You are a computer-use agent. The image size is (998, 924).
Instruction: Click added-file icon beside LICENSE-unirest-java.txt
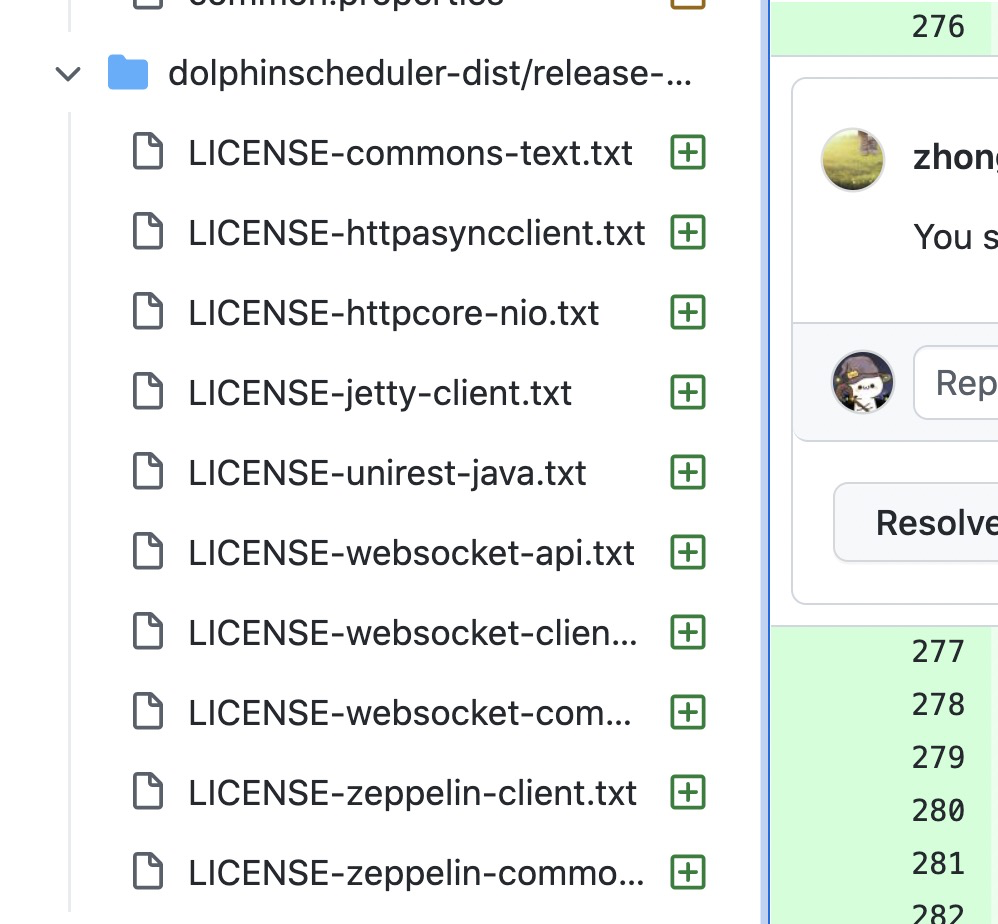pyautogui.click(x=688, y=472)
